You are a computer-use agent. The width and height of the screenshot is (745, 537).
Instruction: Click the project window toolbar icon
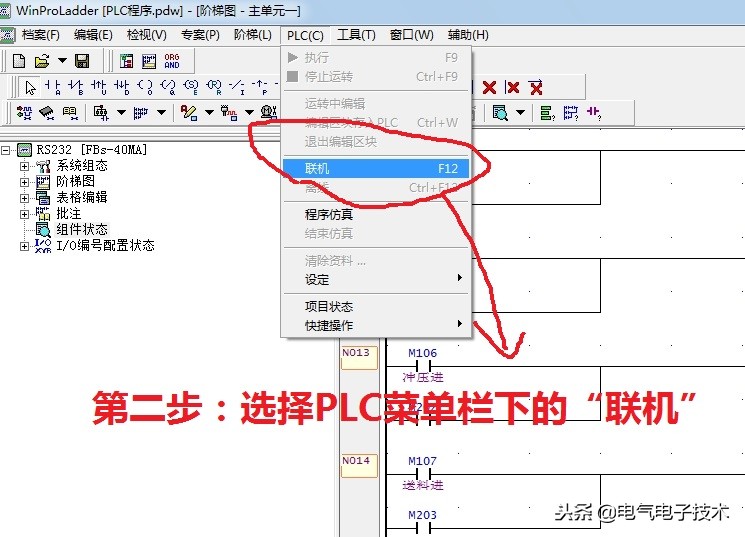click(126, 61)
